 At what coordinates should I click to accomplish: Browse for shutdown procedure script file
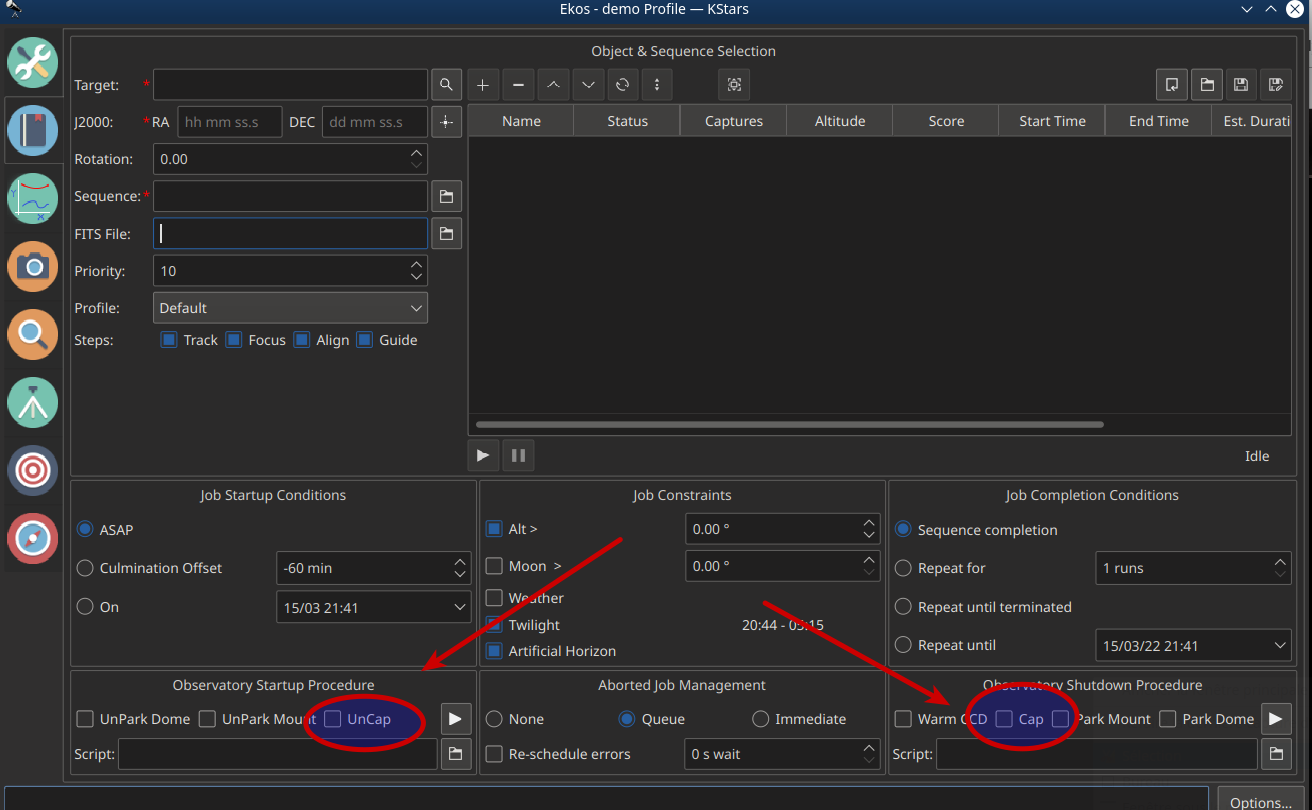[1275, 754]
